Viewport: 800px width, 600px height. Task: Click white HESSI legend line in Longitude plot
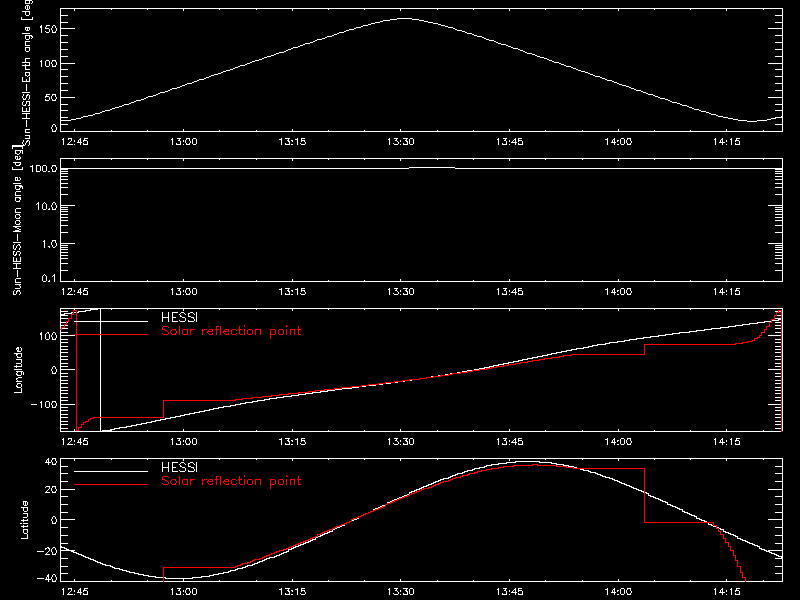(111, 321)
